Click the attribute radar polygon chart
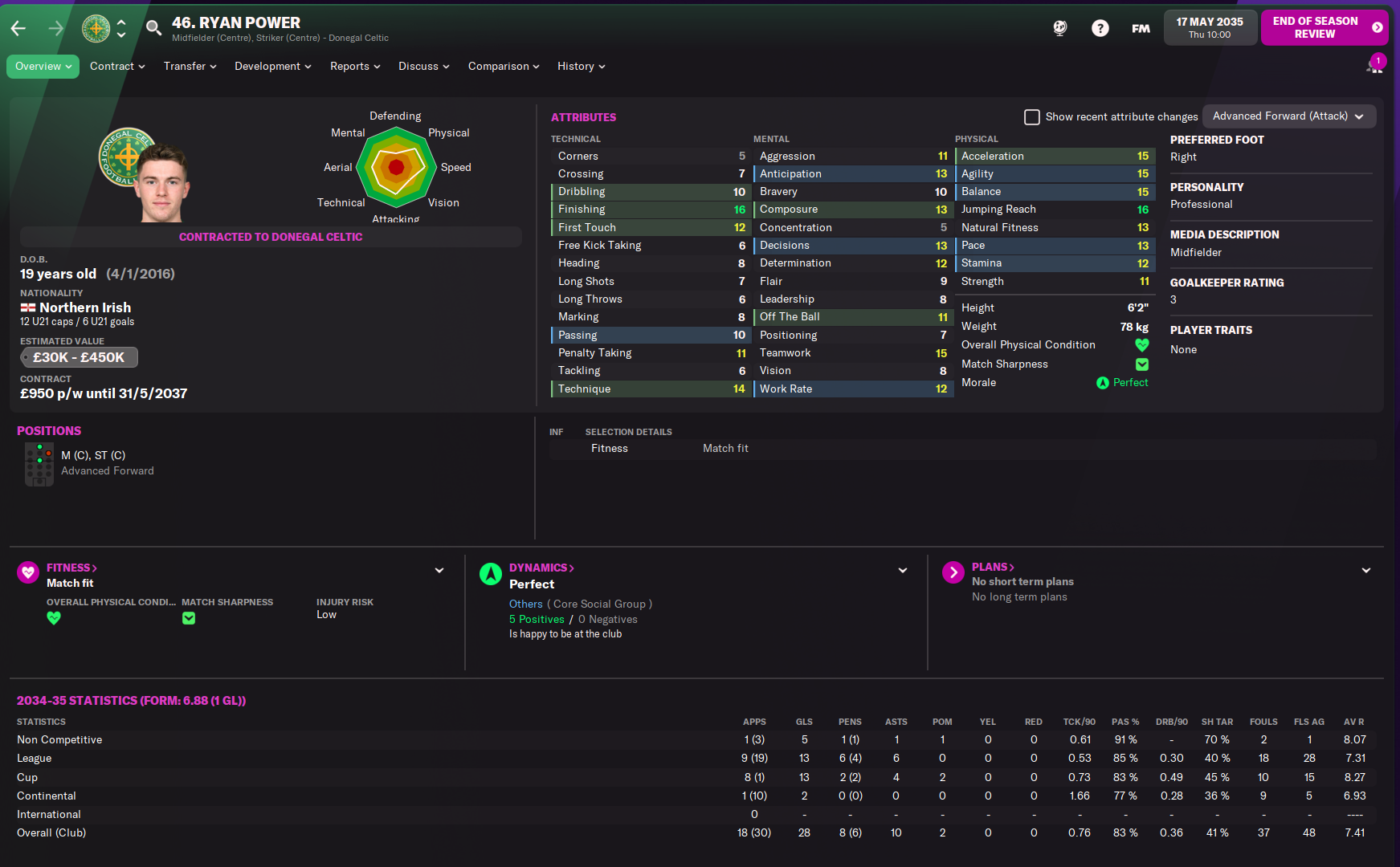The image size is (1400, 867). coord(395,168)
